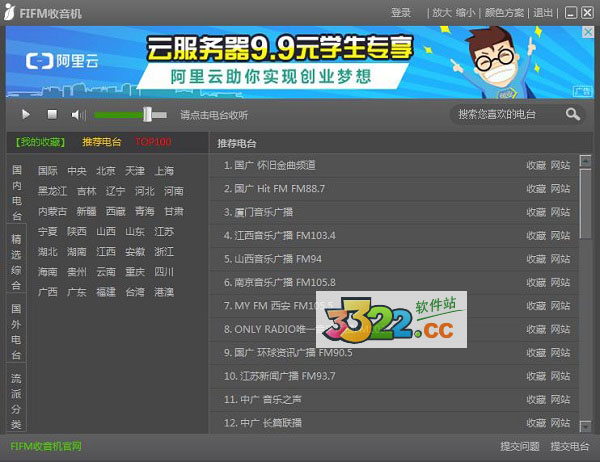
Task: Select the 推荐电台 tab
Action: [100, 142]
